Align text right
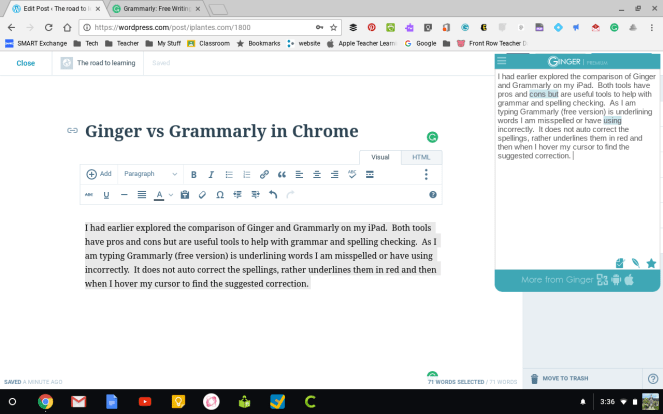This screenshot has height=414, width=663. pos(334,174)
